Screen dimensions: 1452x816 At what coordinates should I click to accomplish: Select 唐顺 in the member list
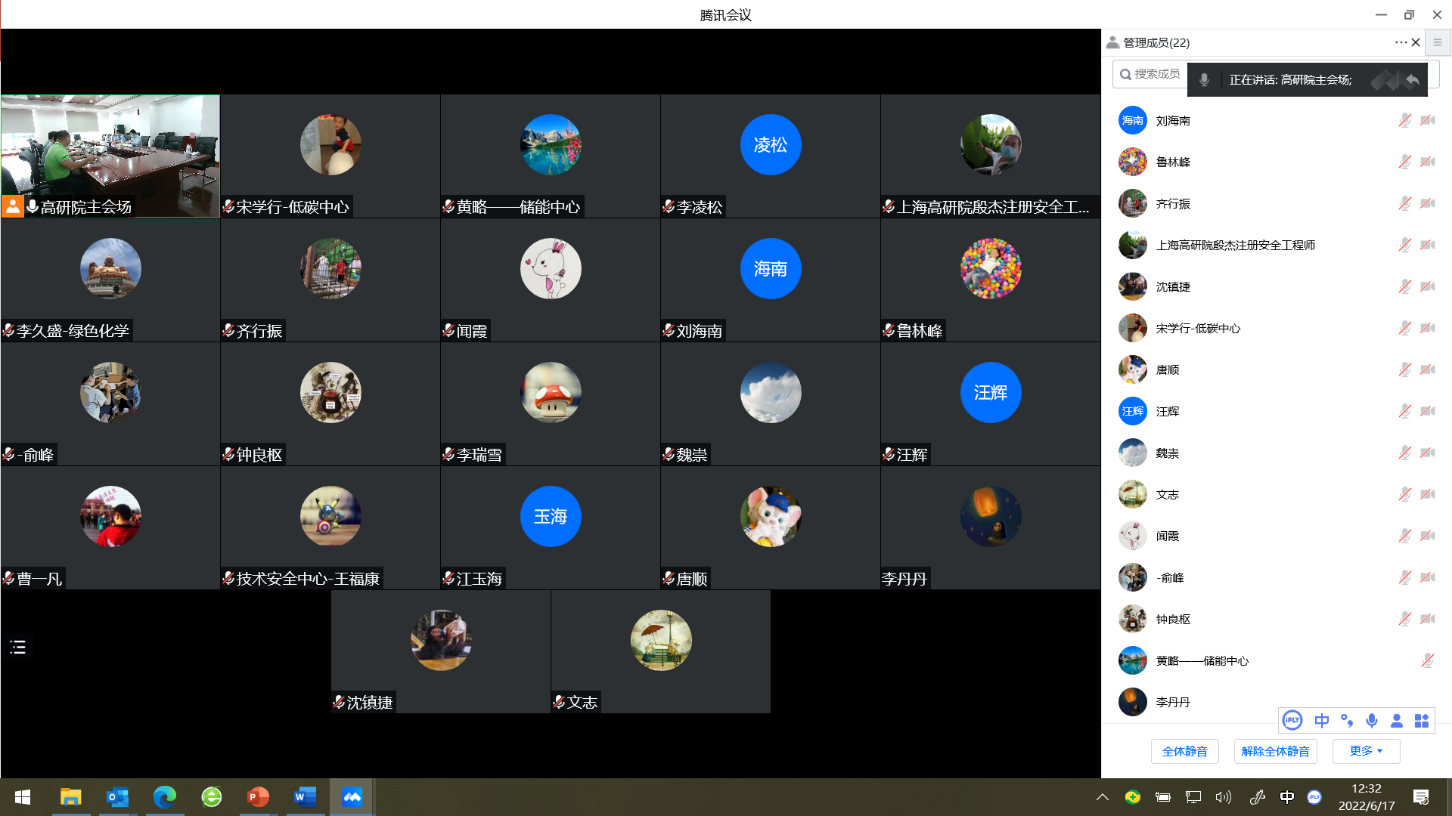pyautogui.click(x=1167, y=370)
